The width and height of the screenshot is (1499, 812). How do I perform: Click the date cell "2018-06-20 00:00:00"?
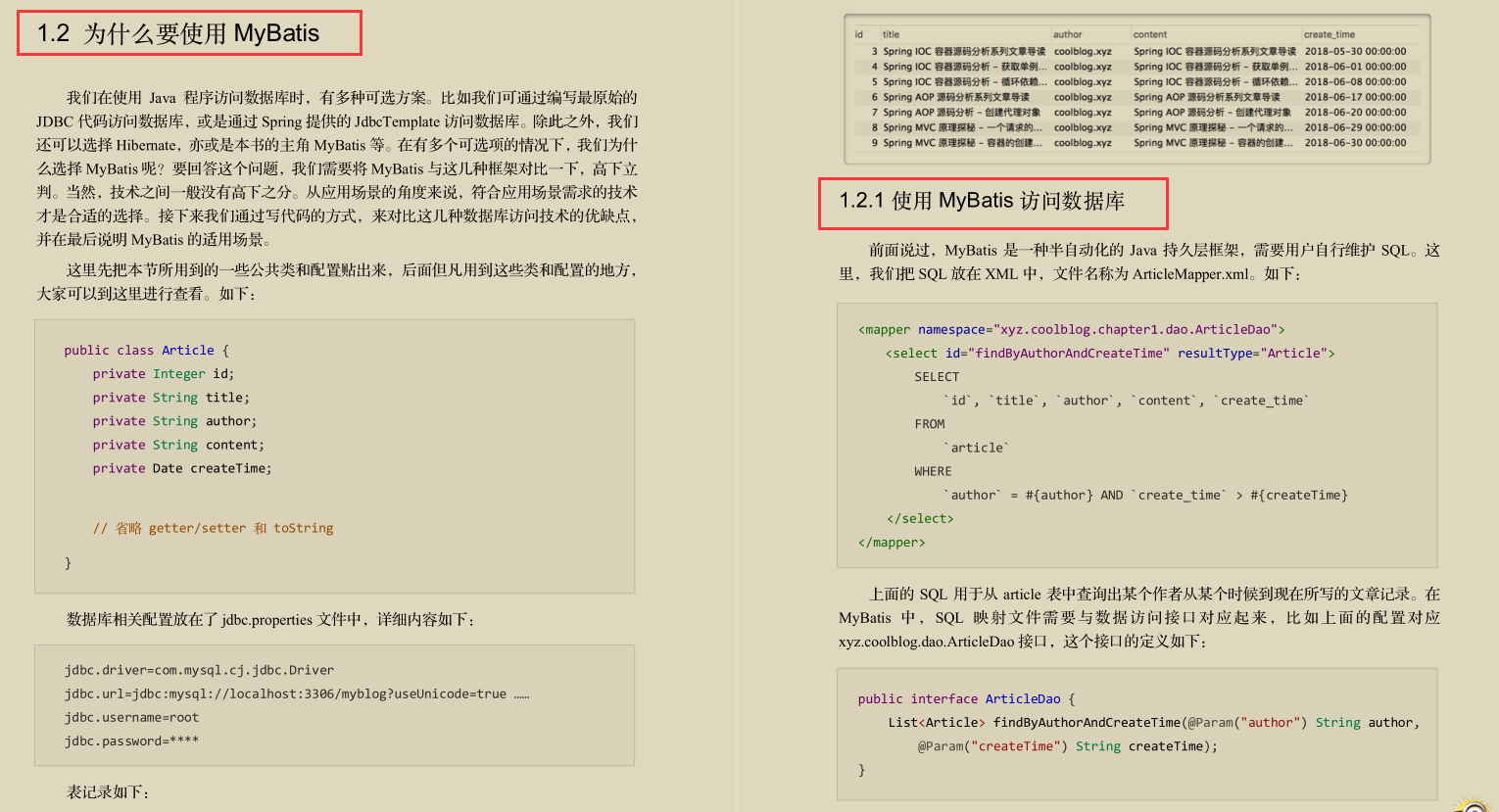(1355, 112)
